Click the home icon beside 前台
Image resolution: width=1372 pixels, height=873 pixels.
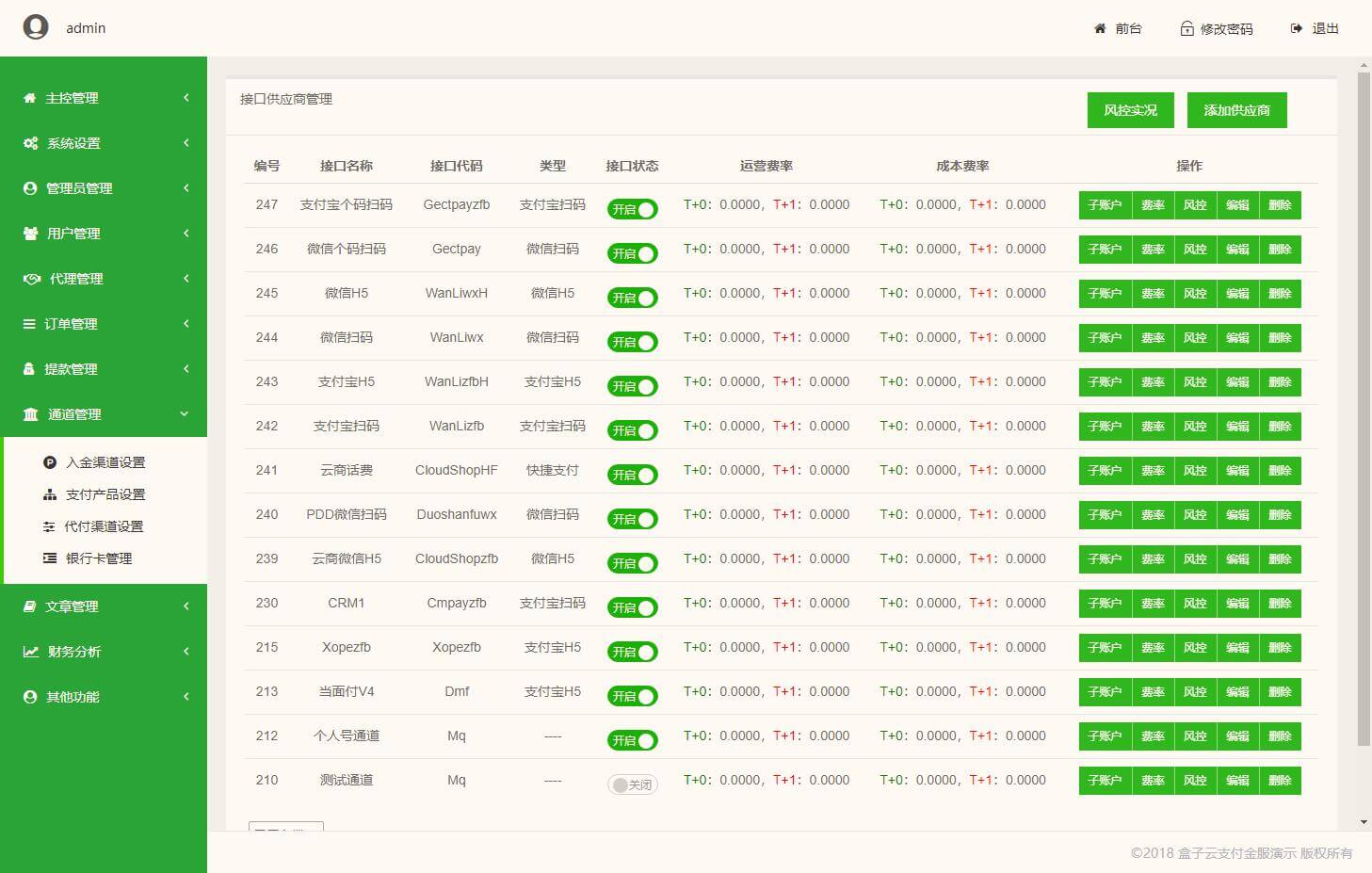pos(1100,28)
